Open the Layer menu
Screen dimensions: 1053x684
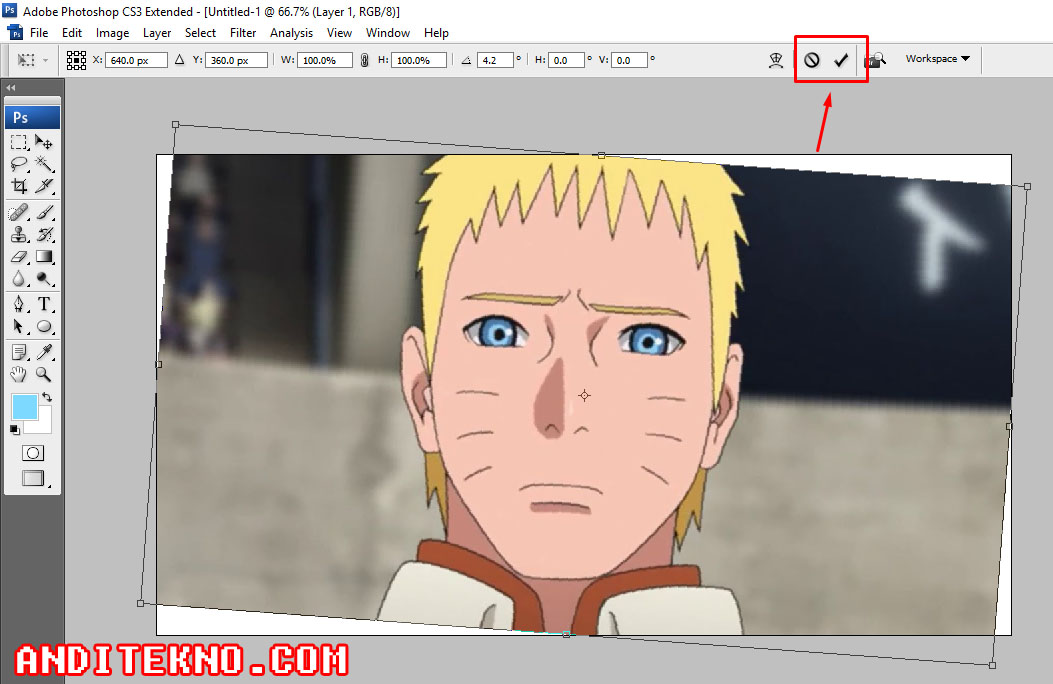157,33
